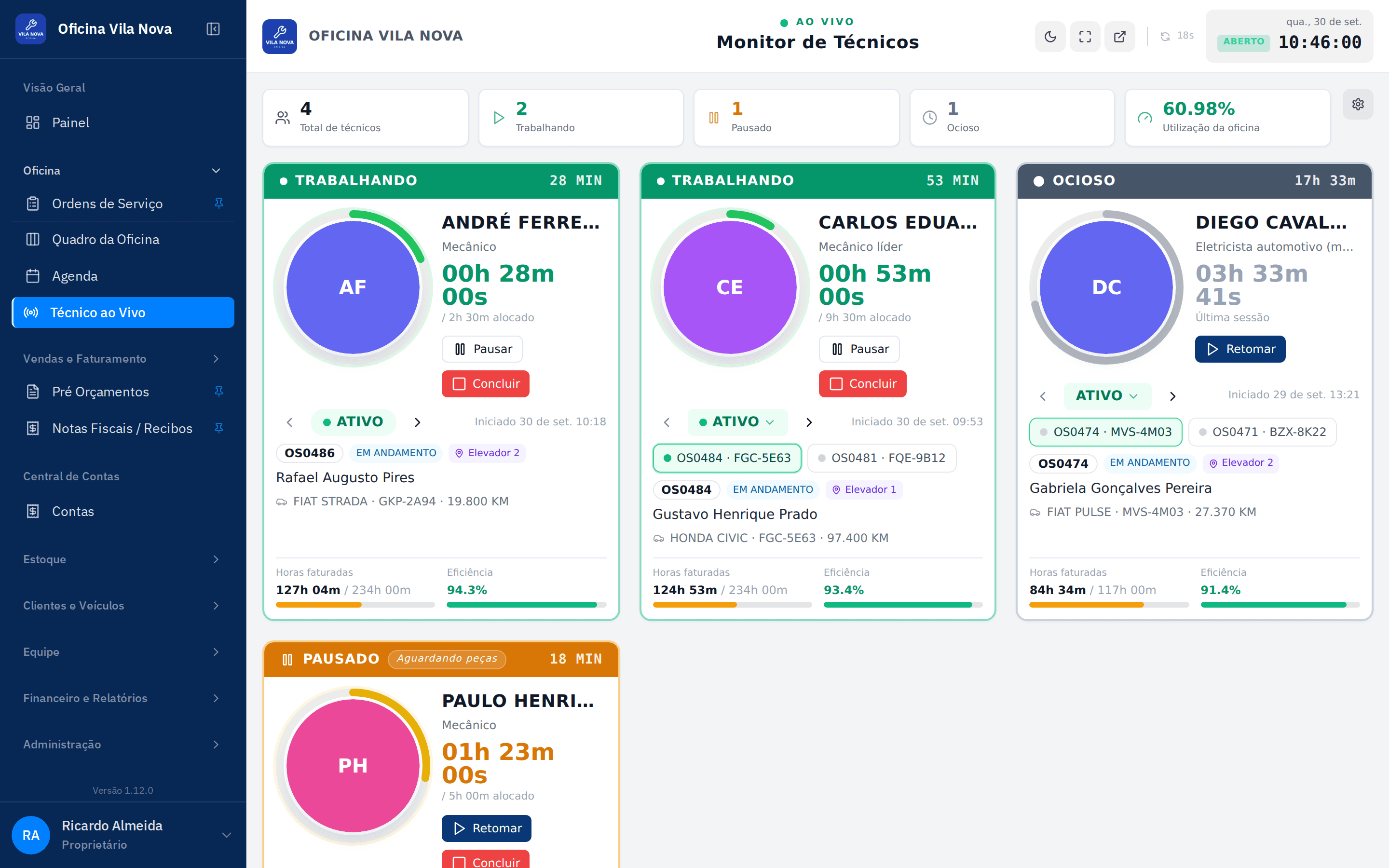Pause Carlos Eduardo's work session
This screenshot has width=1389, height=868.
[x=858, y=349]
